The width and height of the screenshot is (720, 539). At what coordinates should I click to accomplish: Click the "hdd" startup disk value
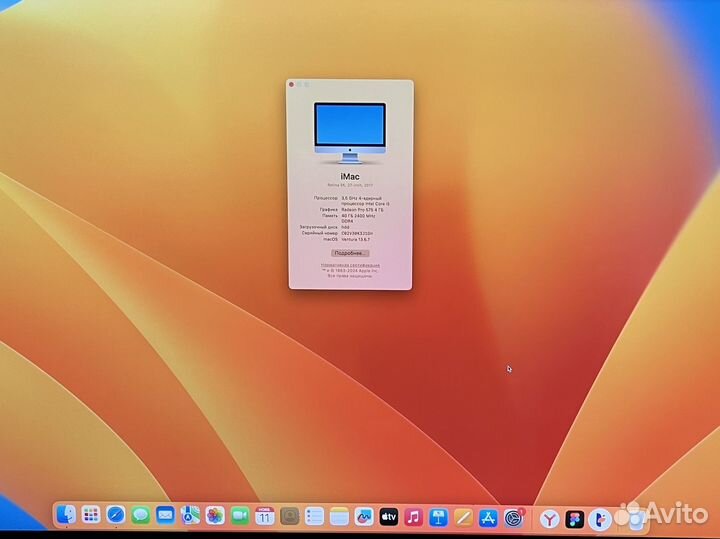coord(345,227)
